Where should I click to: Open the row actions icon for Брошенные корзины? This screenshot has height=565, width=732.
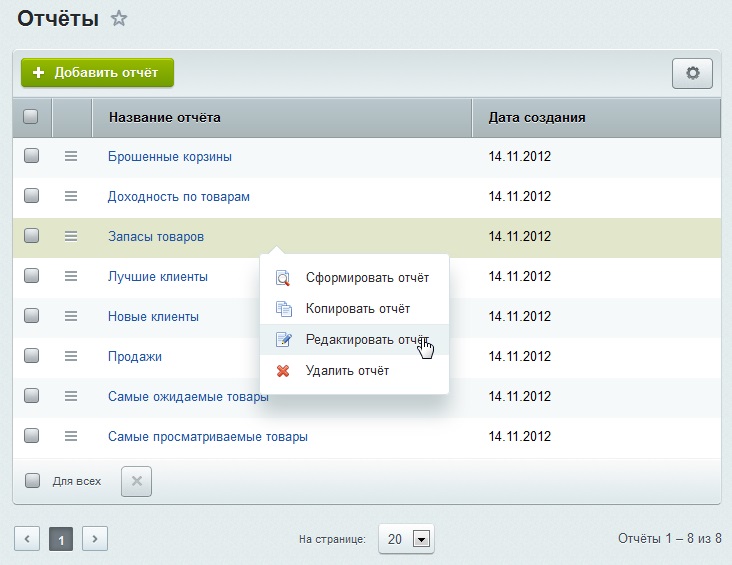click(x=71, y=156)
